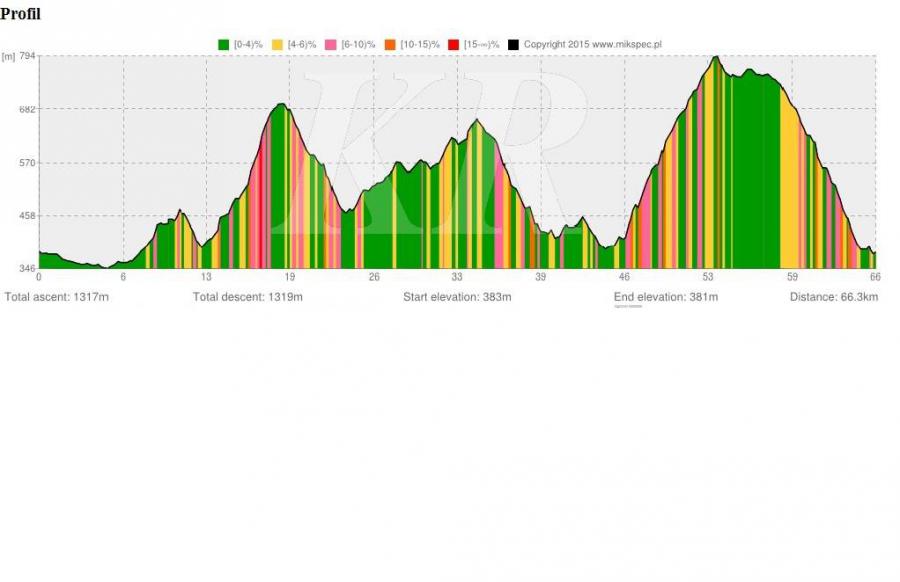Select the Total ascent: 1317m label
This screenshot has height=582, width=900.
tap(57, 297)
